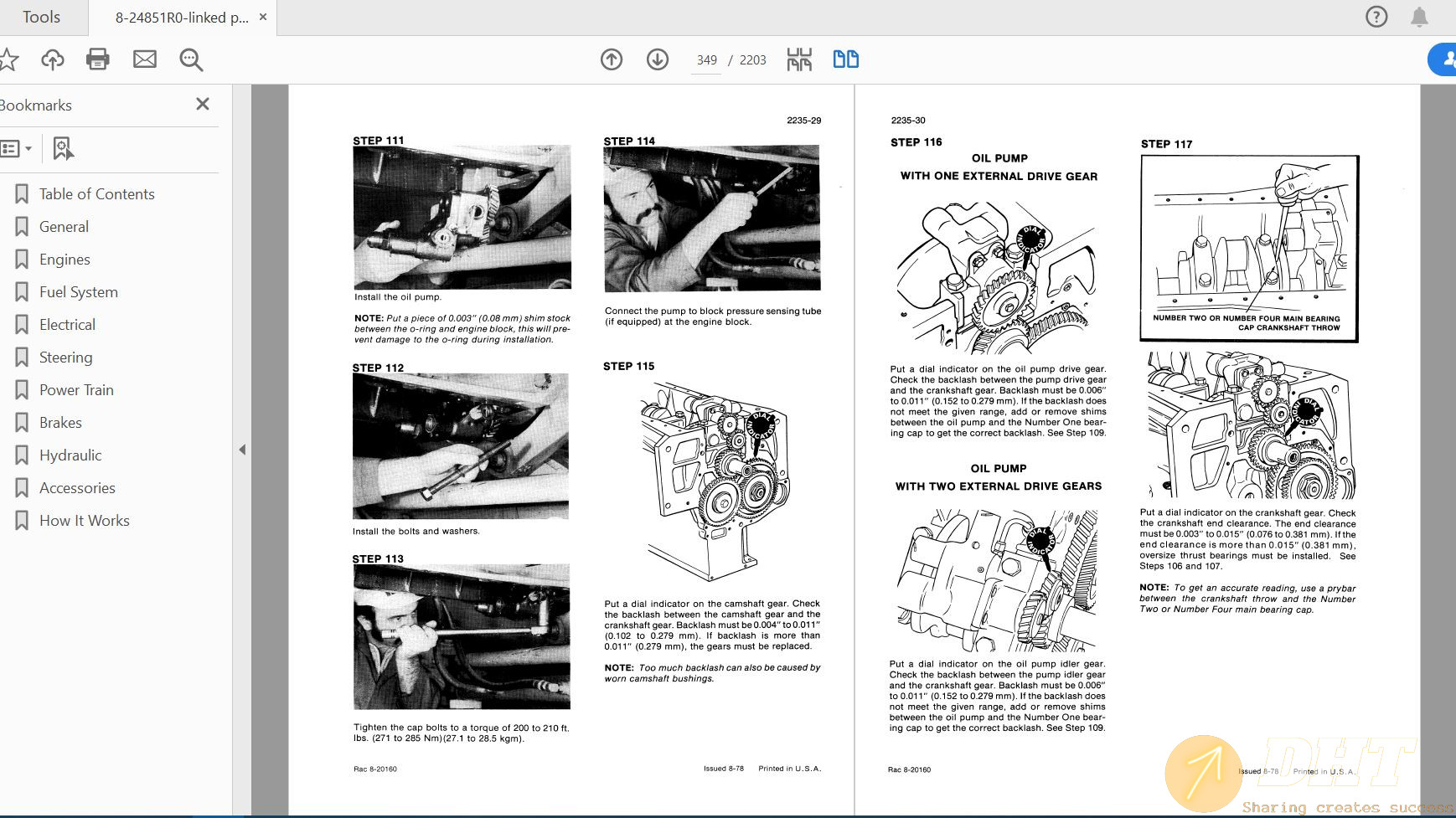1456x818 pixels.
Task: Open the Engines bookmark
Action: pyautogui.click(x=65, y=260)
